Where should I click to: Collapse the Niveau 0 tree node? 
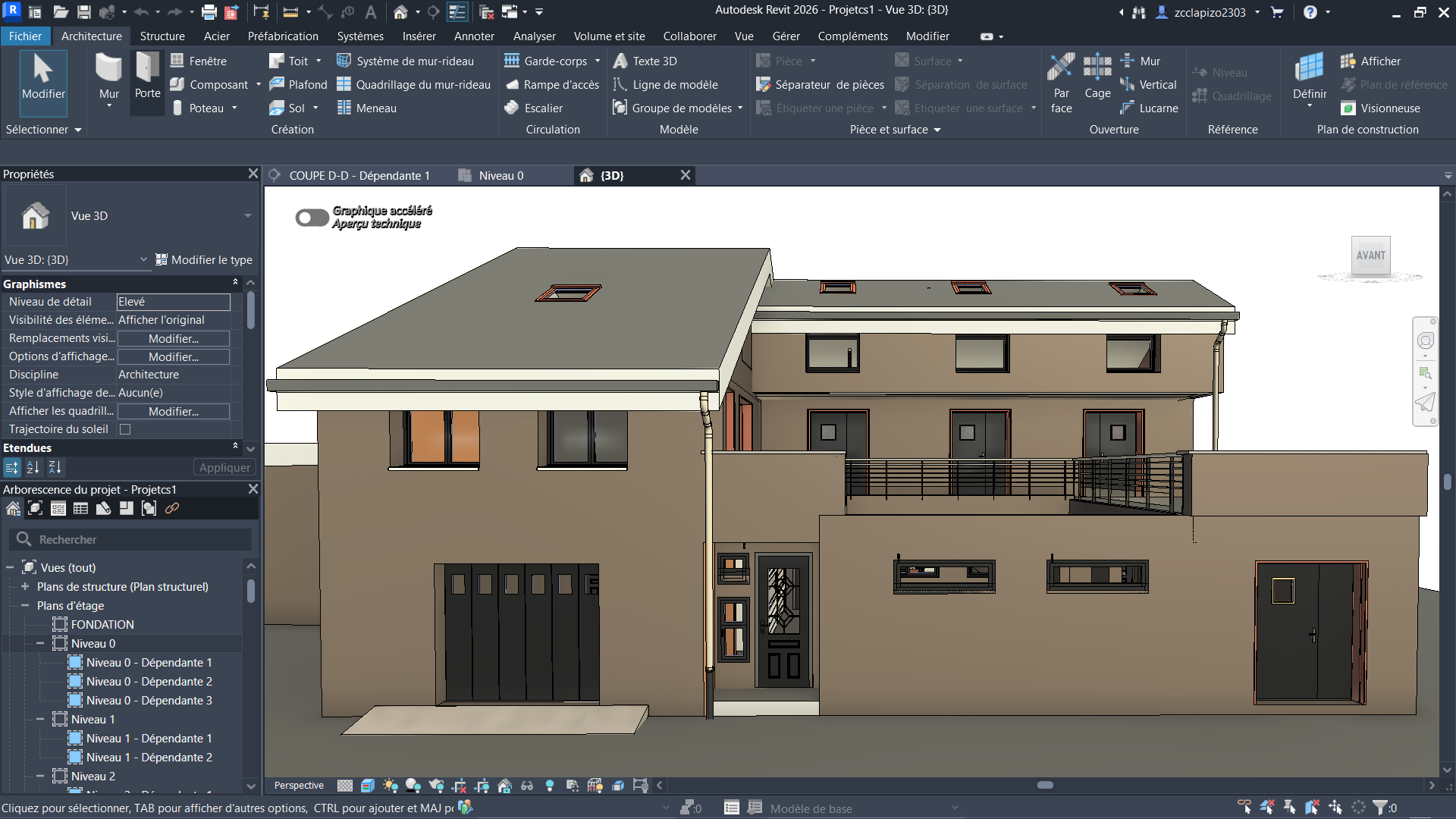coord(40,644)
